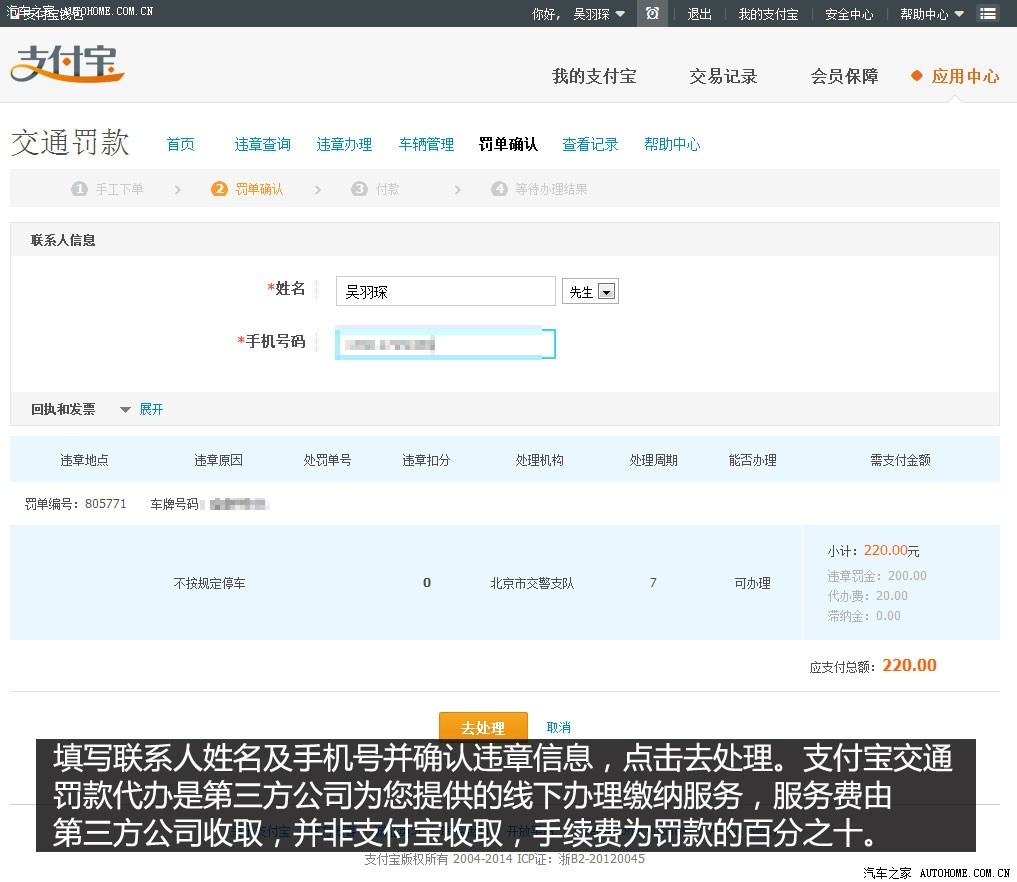Open the 吴羽琛 account dropdown

coord(599,14)
